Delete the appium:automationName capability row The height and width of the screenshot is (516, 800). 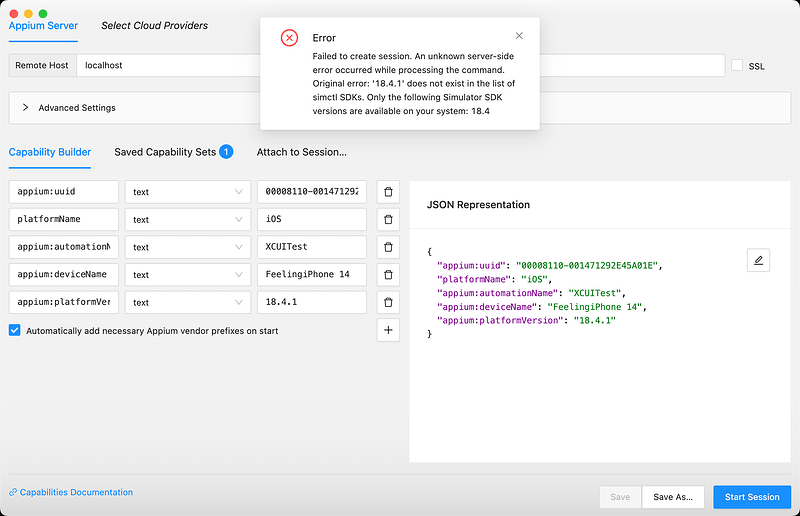(388, 247)
